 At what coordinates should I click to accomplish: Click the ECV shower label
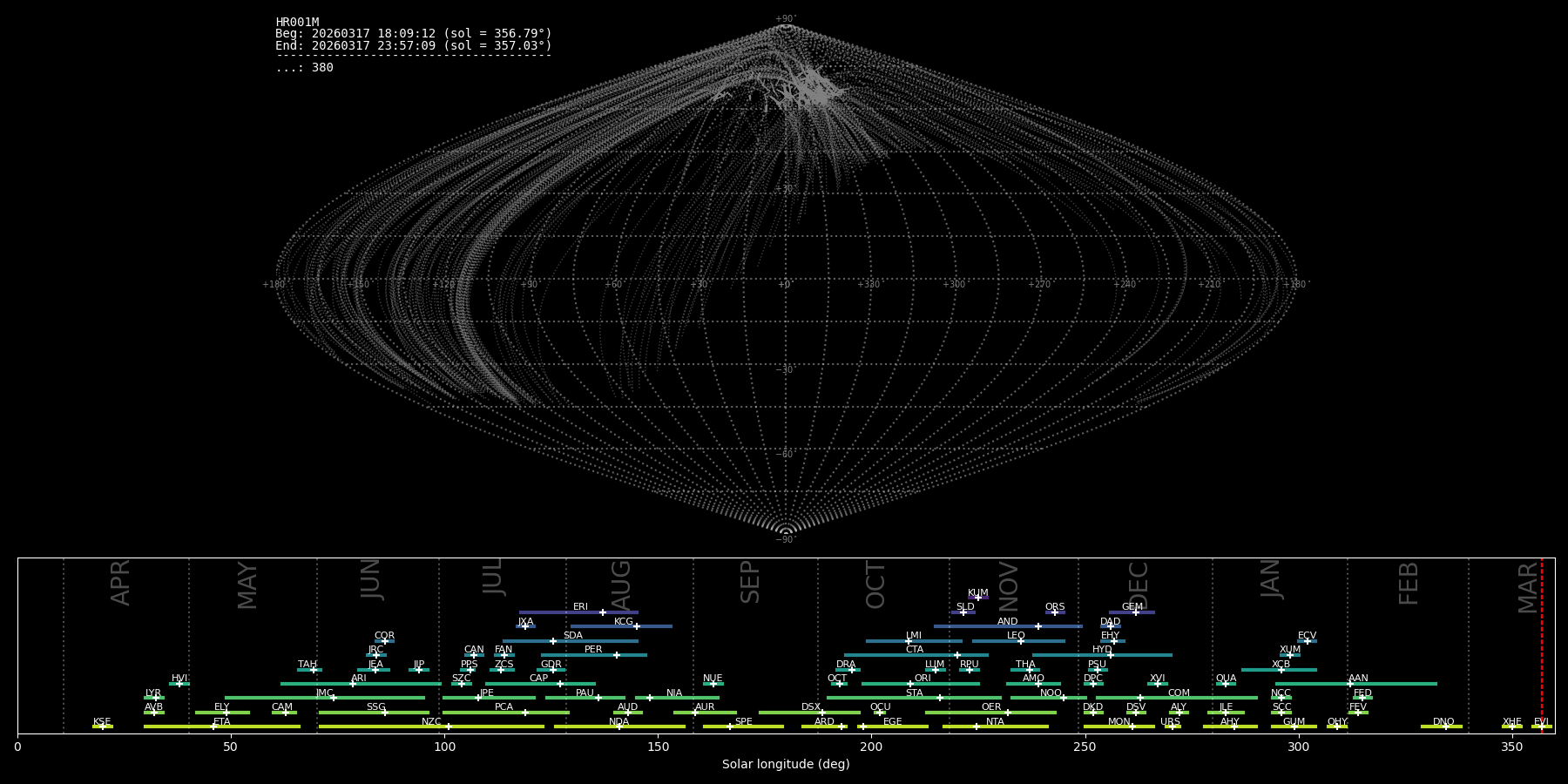(x=1307, y=636)
